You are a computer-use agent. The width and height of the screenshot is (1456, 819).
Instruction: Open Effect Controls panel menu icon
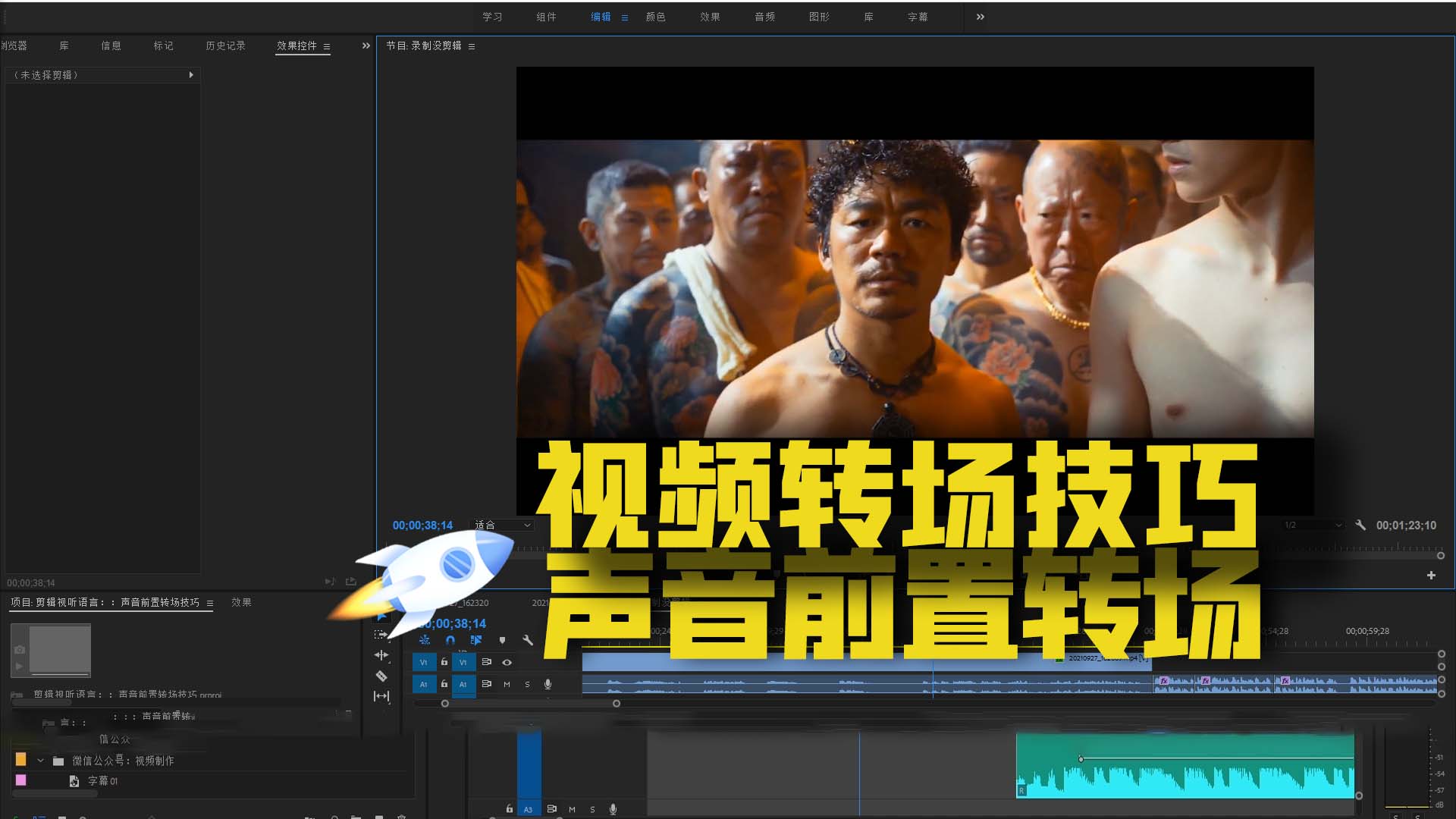327,46
